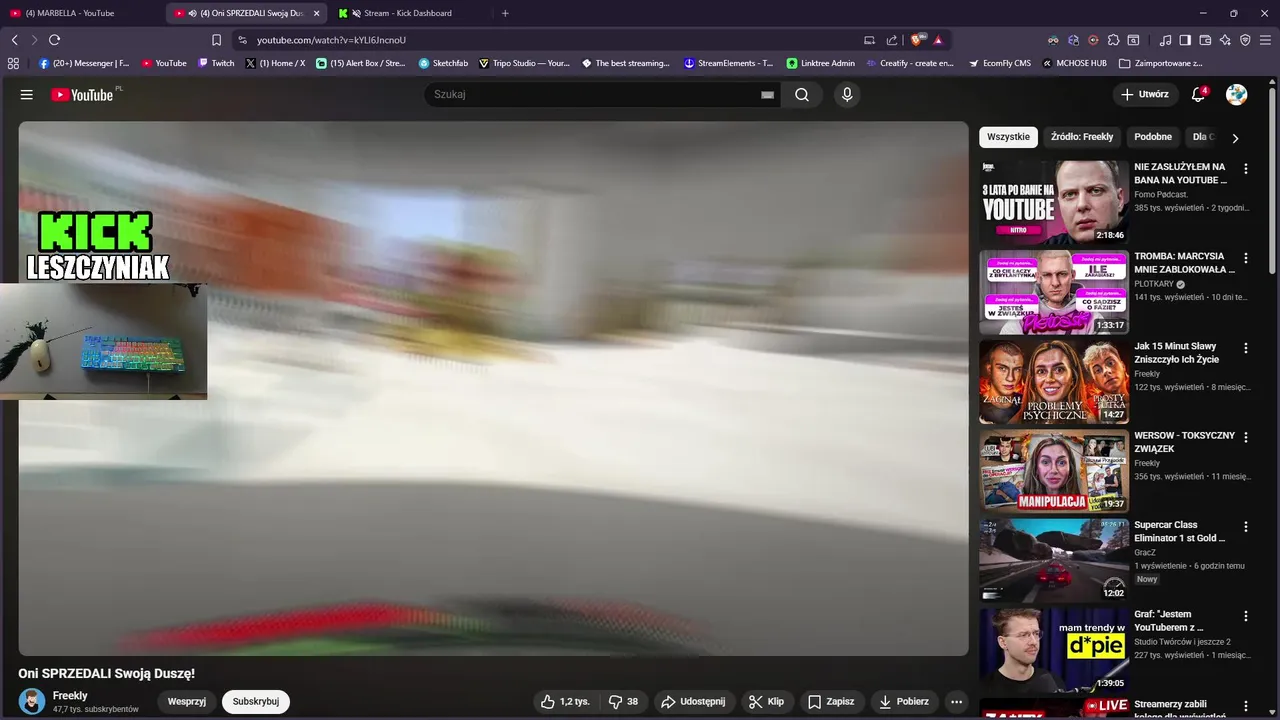Open options for Graf: Jestem YouTuberem video

1246,617
